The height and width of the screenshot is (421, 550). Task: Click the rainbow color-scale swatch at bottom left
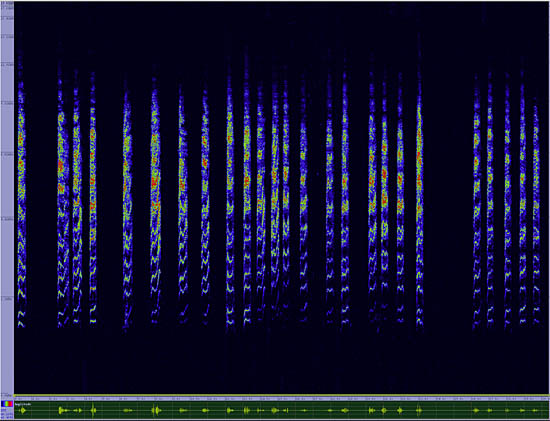7,404
